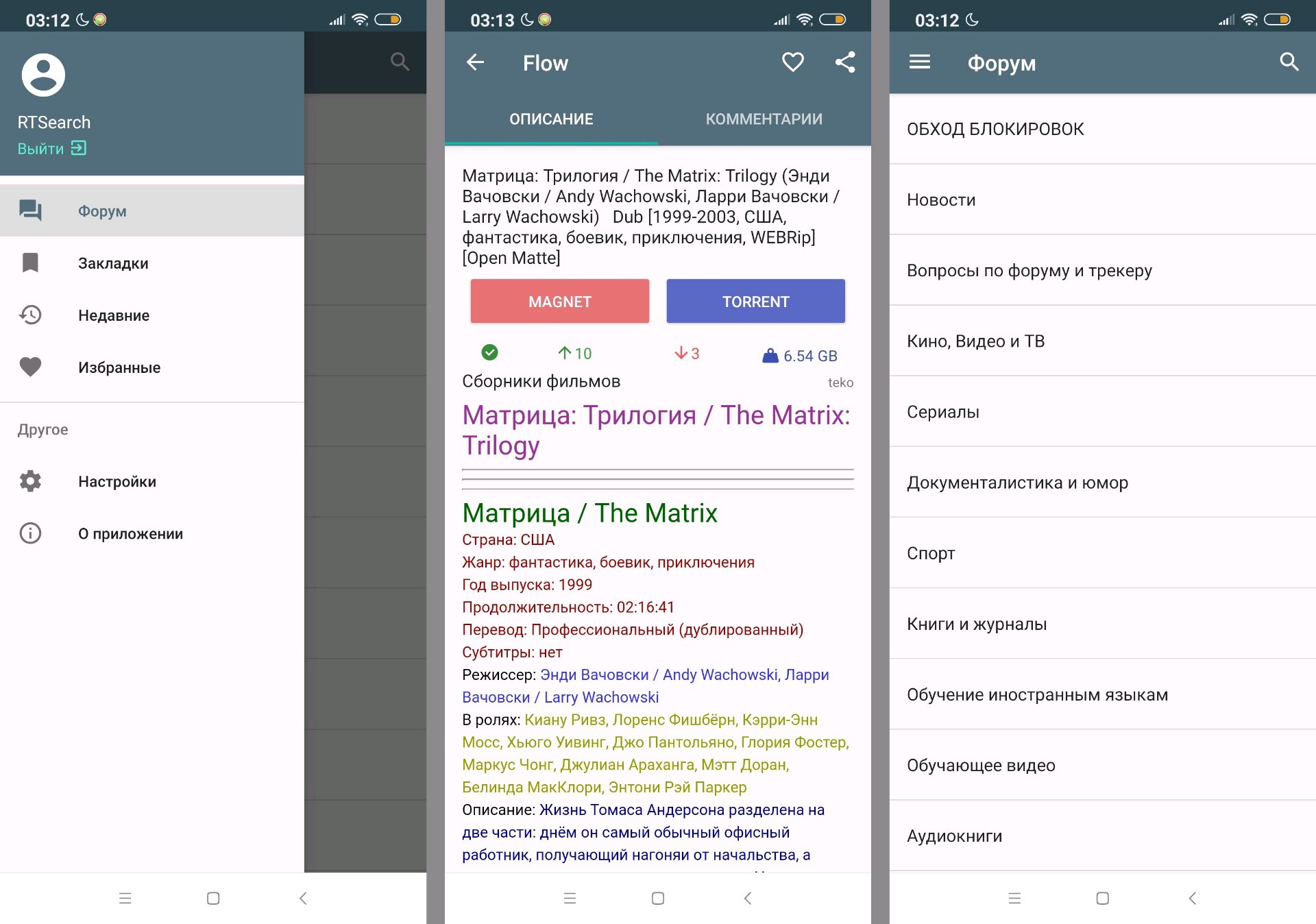
Task: Tap the RTSearch profile avatar icon
Action: click(x=43, y=75)
